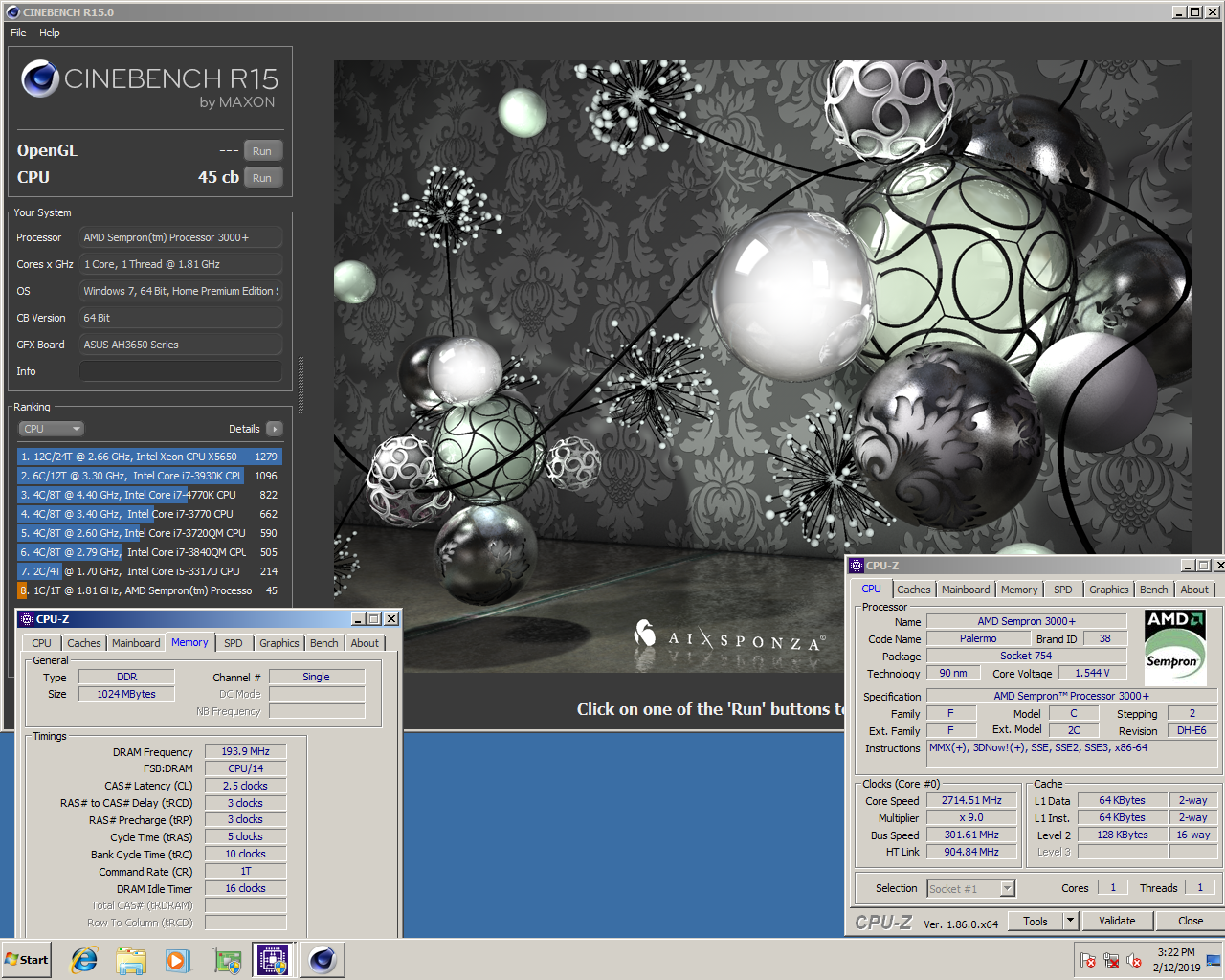Image resolution: width=1225 pixels, height=980 pixels.
Task: Click the Core Voltage value 1.544 V
Action: (1092, 673)
